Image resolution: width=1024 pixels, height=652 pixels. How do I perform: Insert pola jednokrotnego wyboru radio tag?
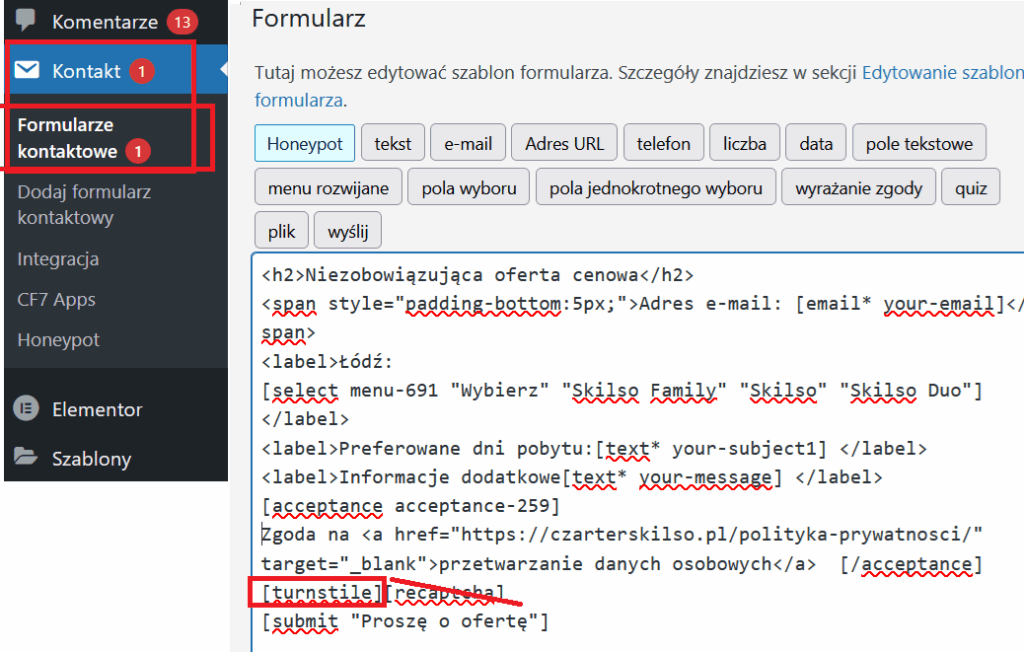click(655, 187)
